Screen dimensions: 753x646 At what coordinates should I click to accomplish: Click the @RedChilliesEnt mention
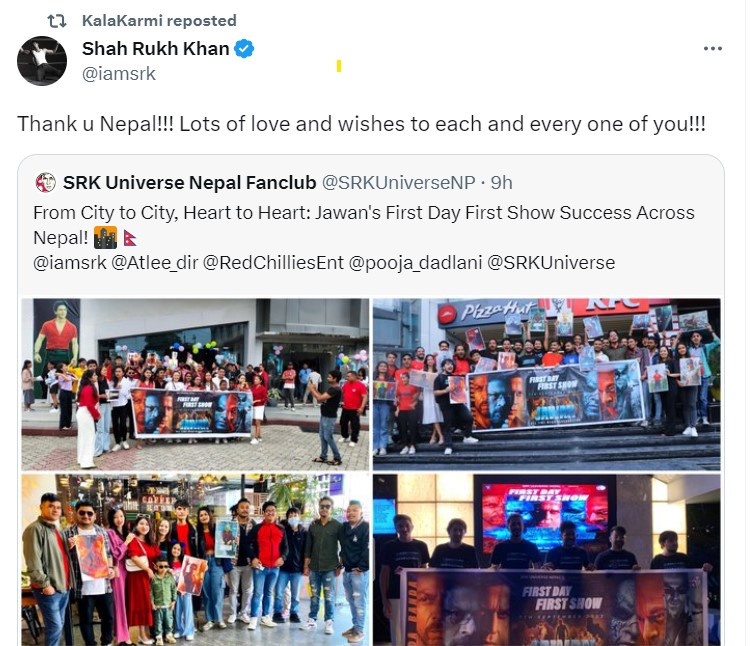273,263
